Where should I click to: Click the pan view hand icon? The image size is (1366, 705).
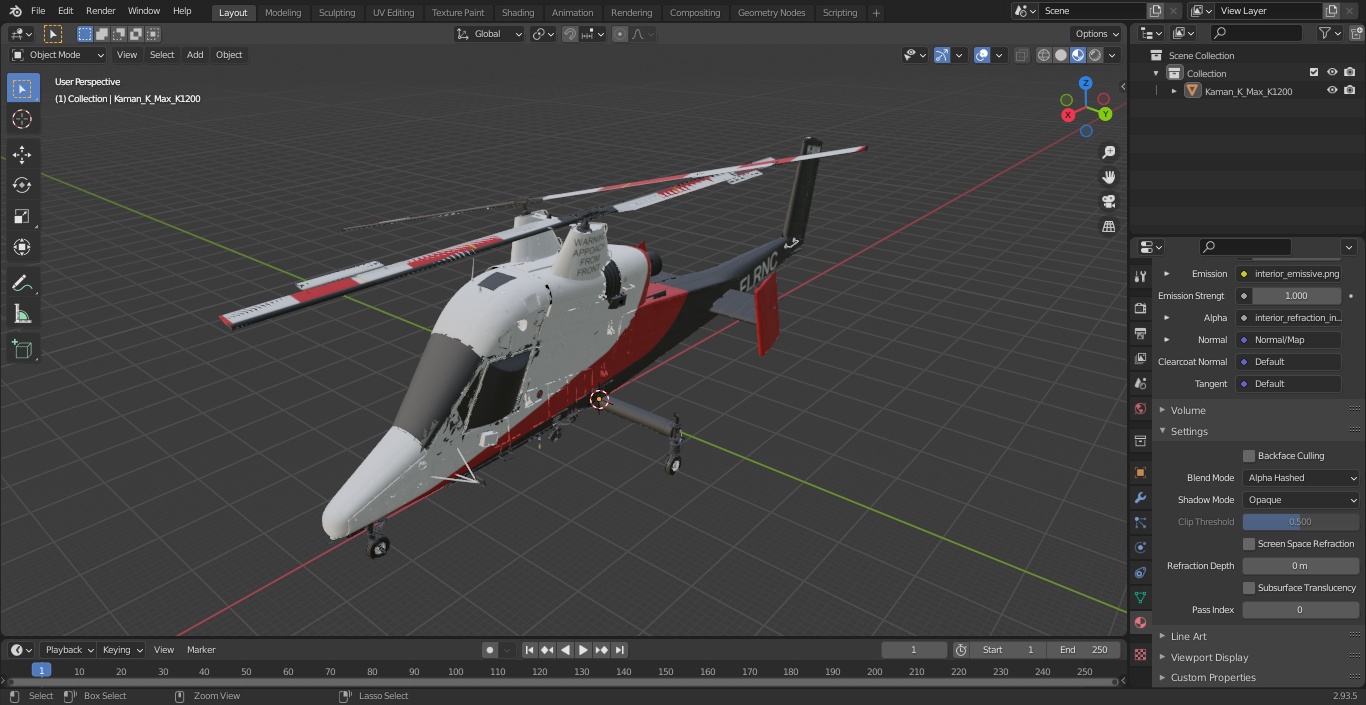1108,177
